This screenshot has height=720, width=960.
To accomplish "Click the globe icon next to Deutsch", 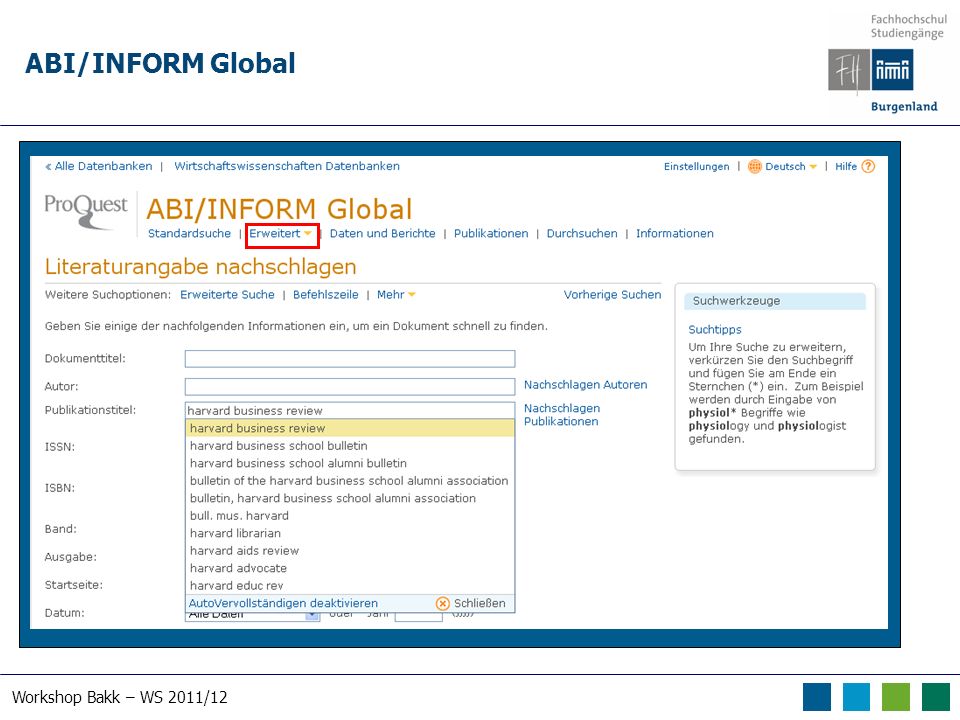I will click(x=754, y=167).
